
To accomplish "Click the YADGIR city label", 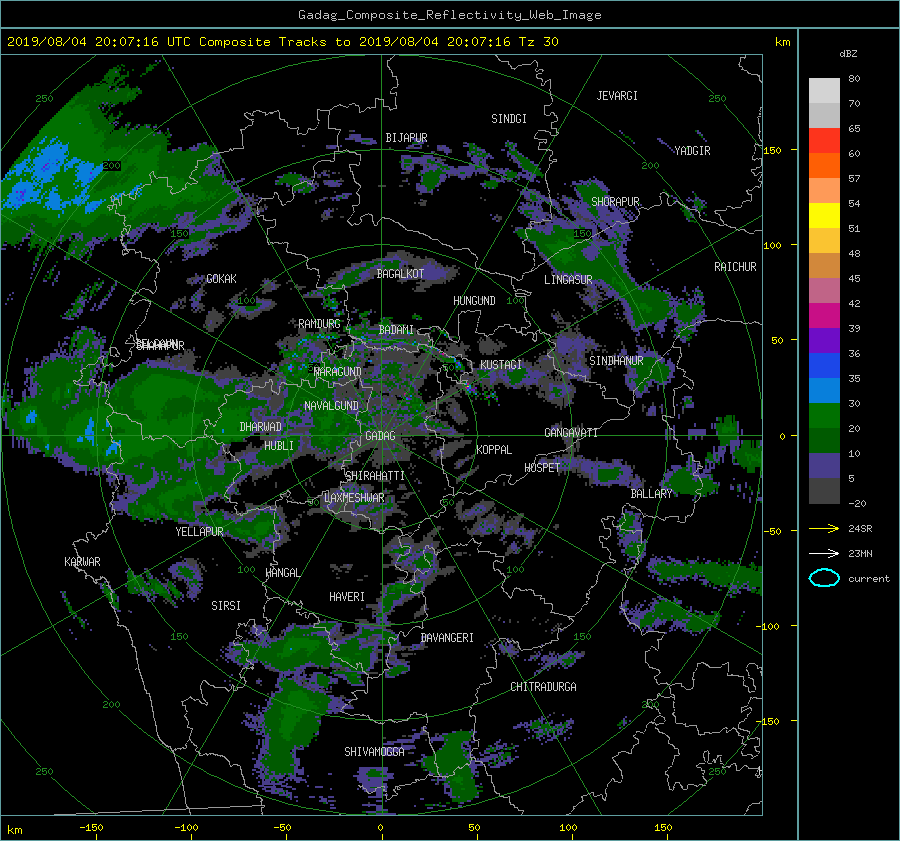I will coord(692,151).
